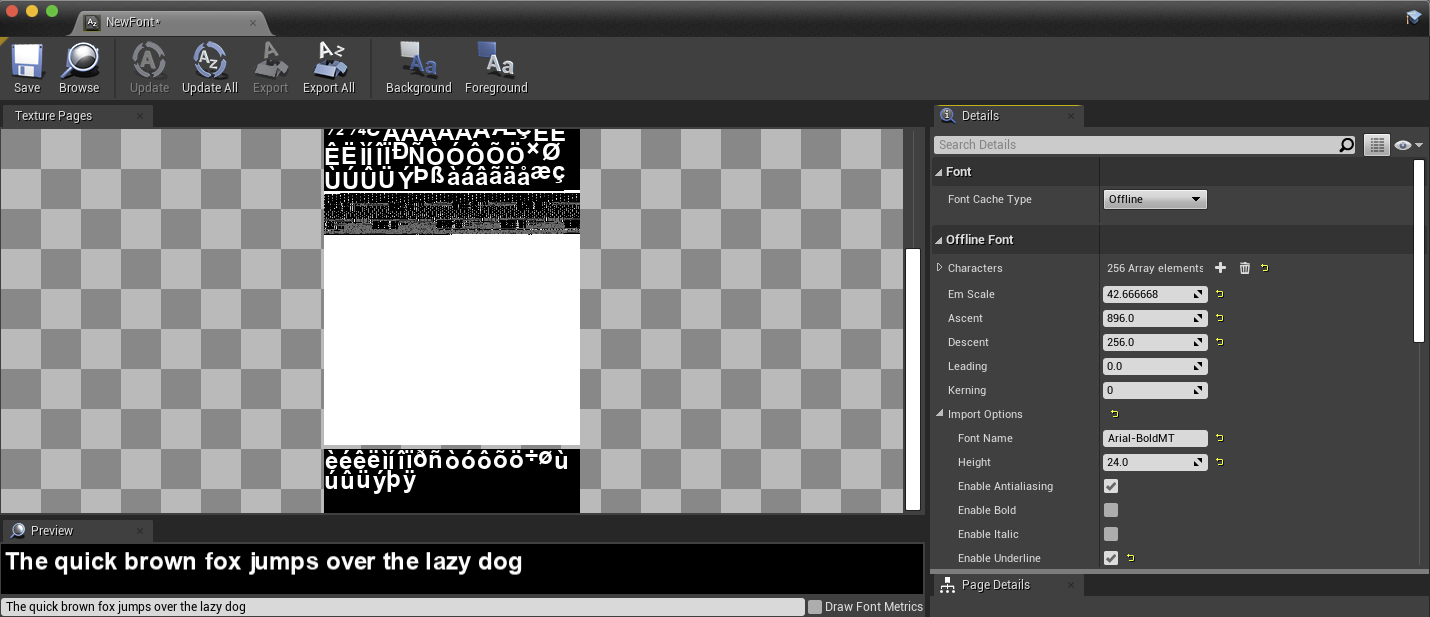Toggle Draw Font Metrics
Viewport: 1430px width, 617px height.
(816, 606)
